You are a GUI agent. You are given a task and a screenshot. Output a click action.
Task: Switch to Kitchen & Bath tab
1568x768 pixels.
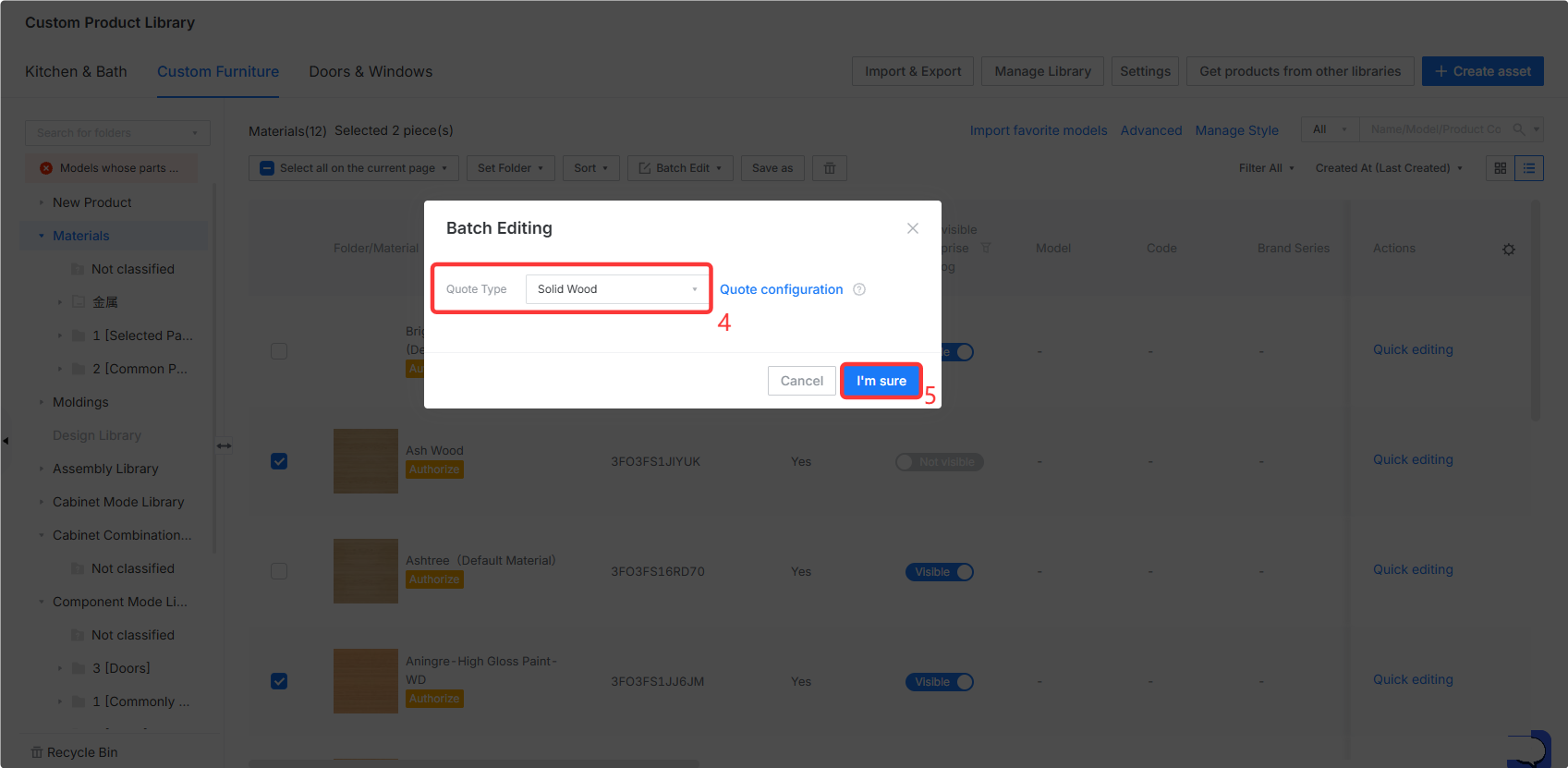pos(76,71)
